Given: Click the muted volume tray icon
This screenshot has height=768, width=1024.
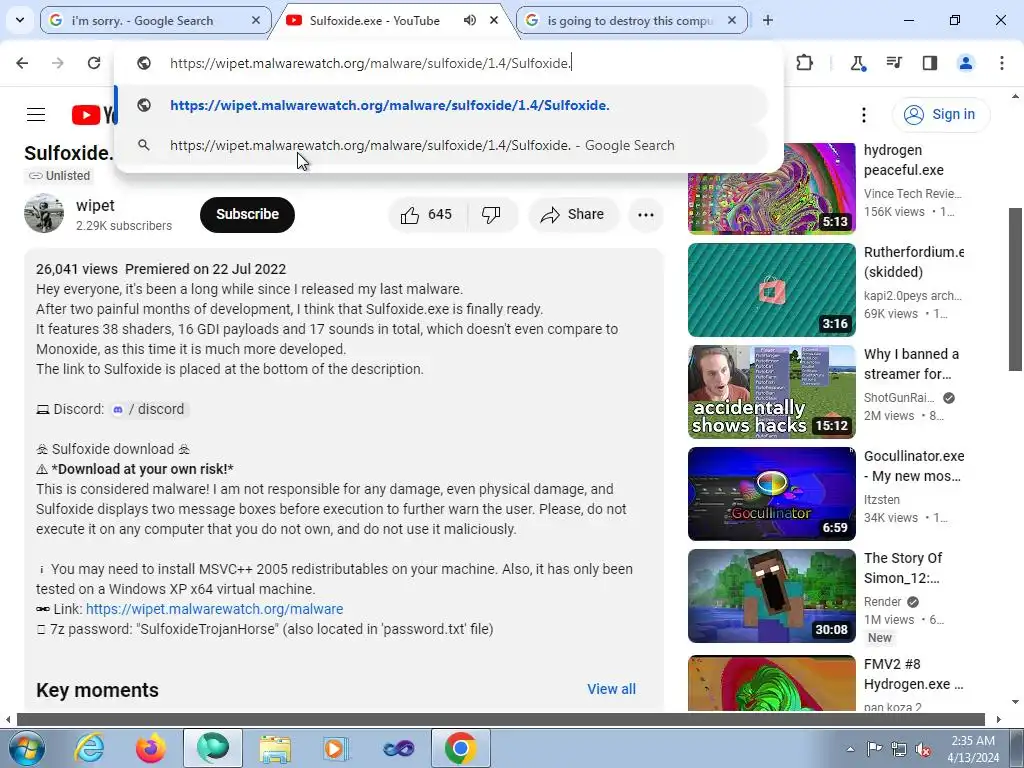Looking at the screenshot, I should 923,749.
